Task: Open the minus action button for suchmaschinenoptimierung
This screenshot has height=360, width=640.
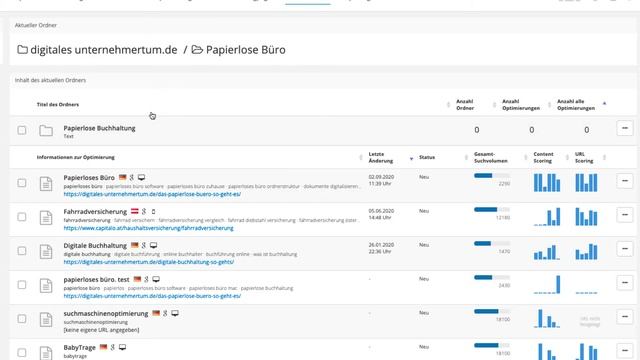Action: click(624, 316)
